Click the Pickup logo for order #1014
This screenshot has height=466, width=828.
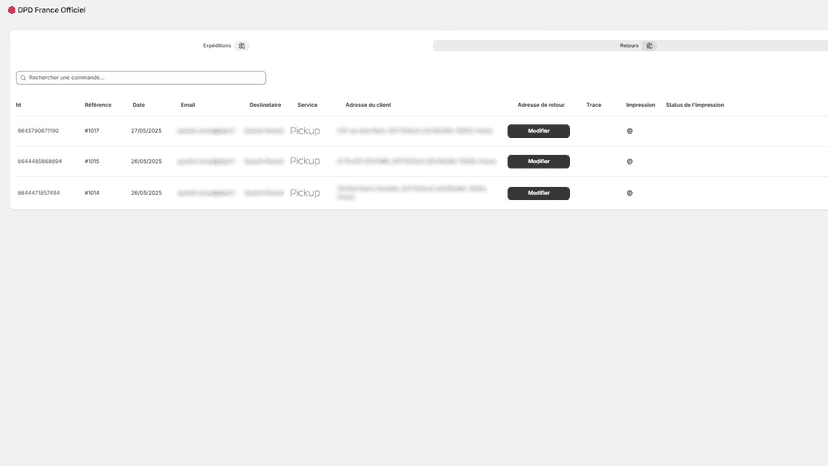point(305,193)
